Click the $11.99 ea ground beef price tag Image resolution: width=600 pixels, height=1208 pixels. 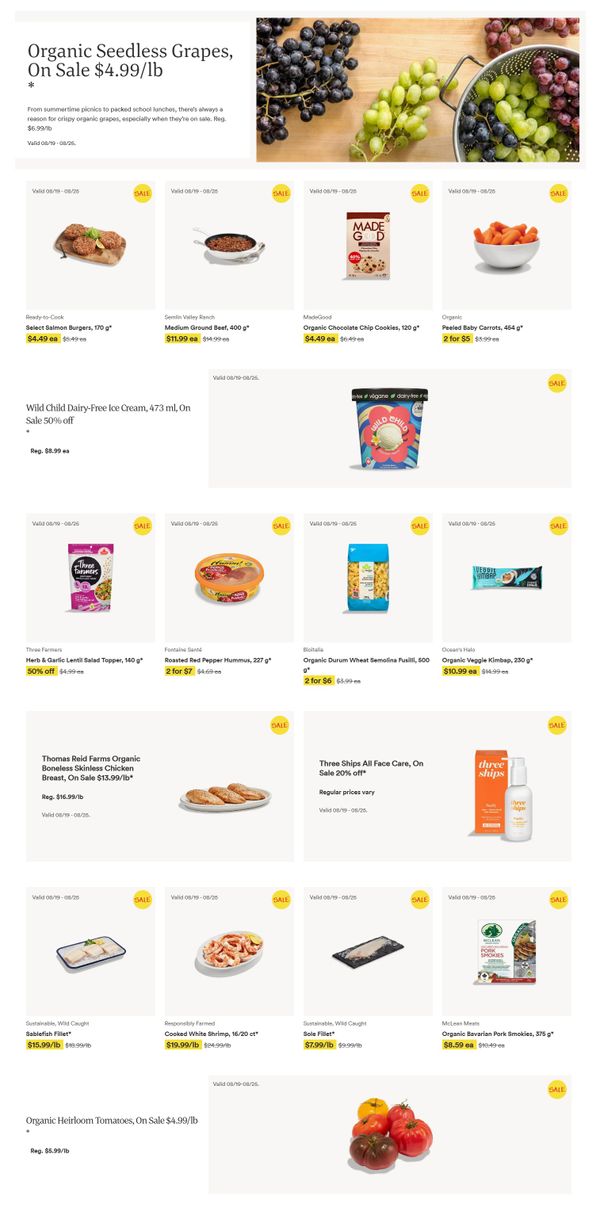182,339
